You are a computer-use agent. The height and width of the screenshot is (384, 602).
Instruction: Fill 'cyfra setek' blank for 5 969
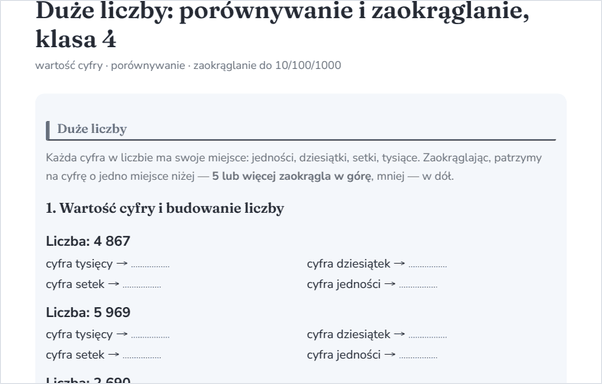click(x=142, y=355)
